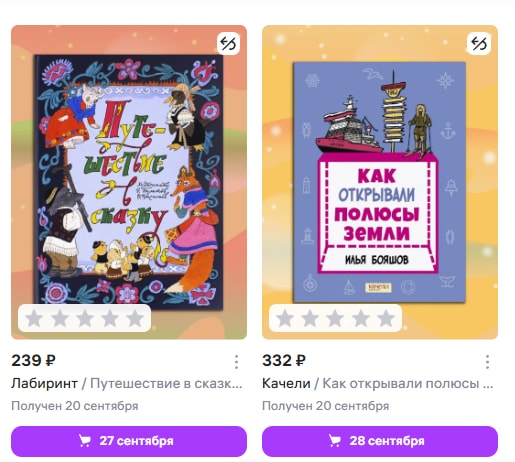This screenshot has width=515, height=462.
Task: Open Лабиринт brand link
Action: 44,384
